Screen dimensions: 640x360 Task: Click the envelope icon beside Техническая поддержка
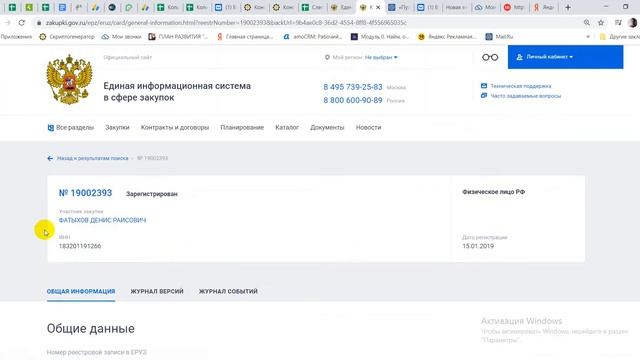[484, 86]
